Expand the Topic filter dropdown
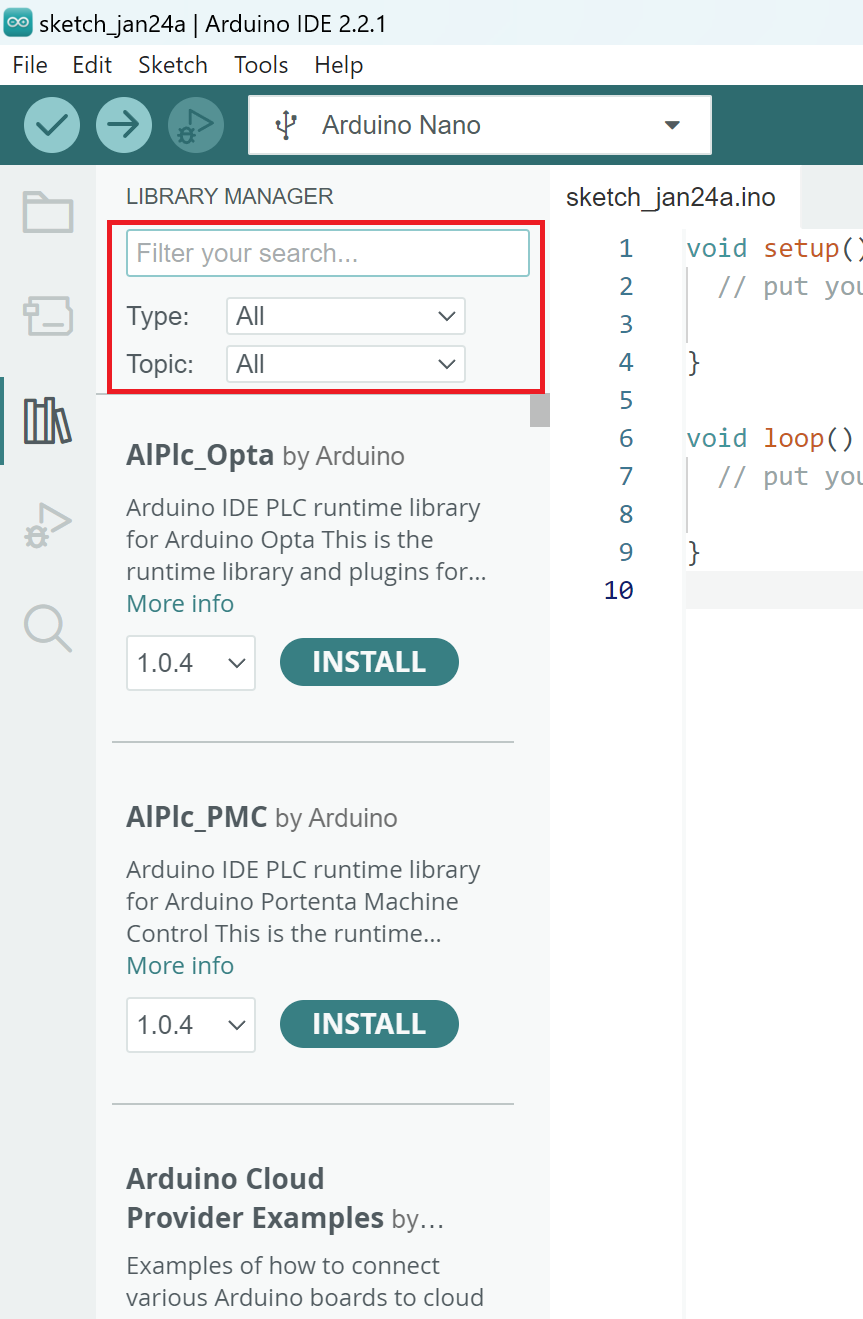This screenshot has width=863, height=1319. click(x=346, y=364)
